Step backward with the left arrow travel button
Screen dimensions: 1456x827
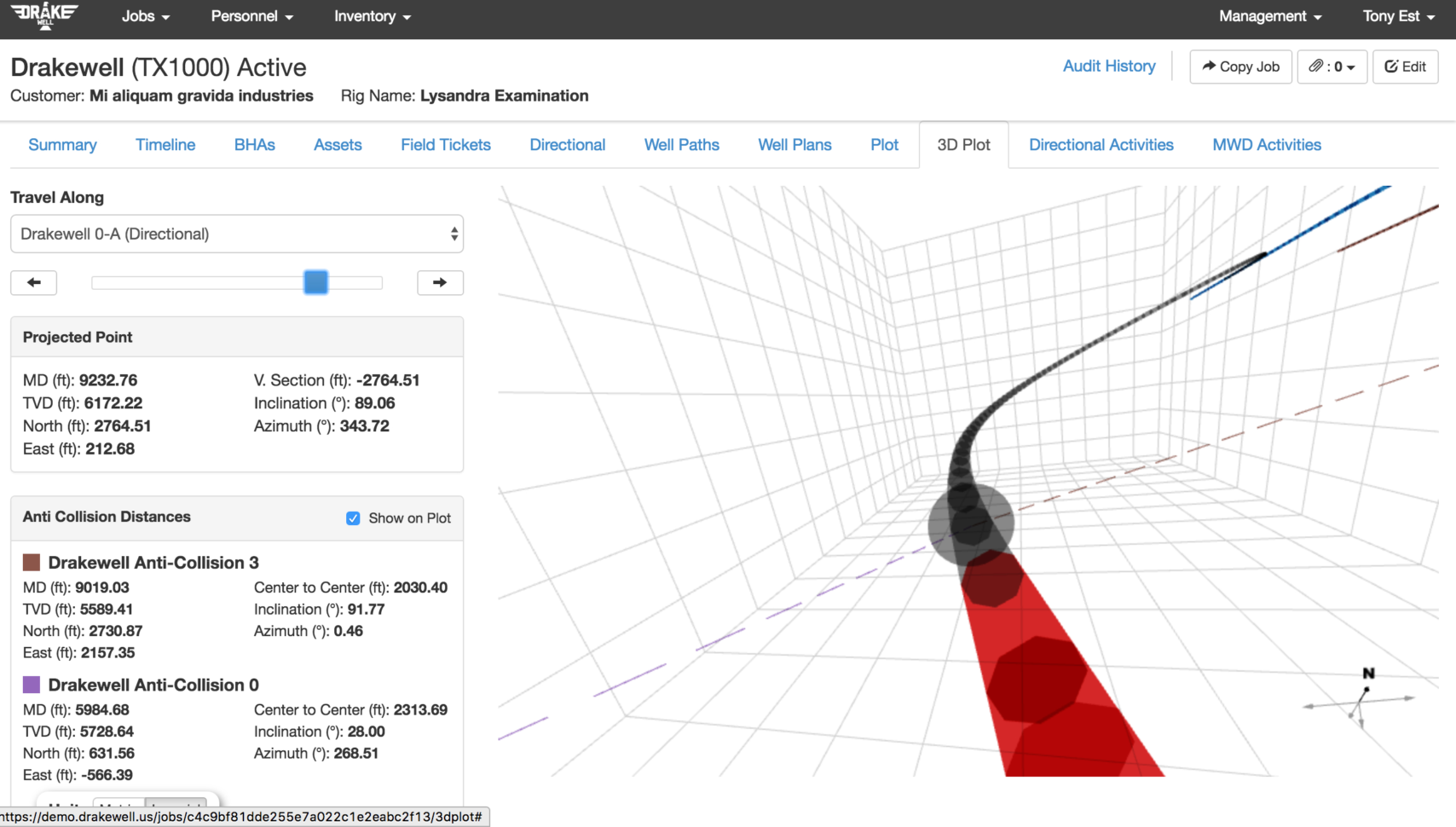[x=33, y=282]
